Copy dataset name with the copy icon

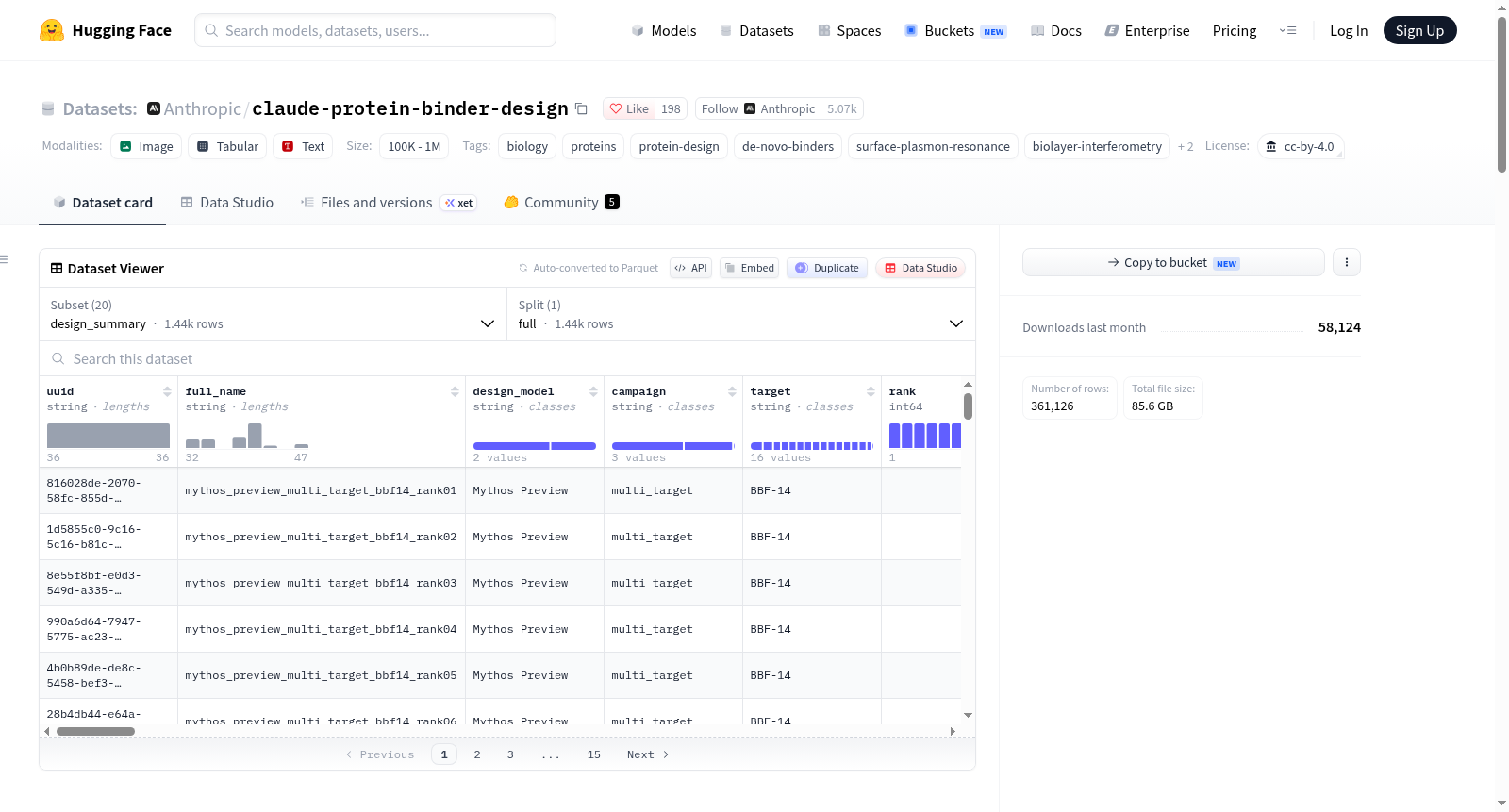click(x=582, y=109)
